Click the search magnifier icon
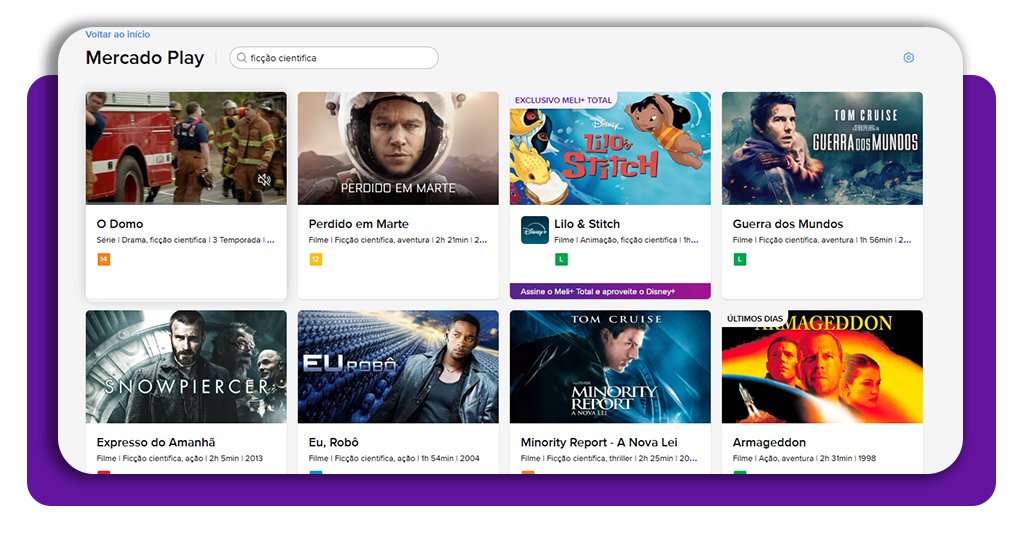Screen dimensions: 1024x536 click(x=242, y=57)
